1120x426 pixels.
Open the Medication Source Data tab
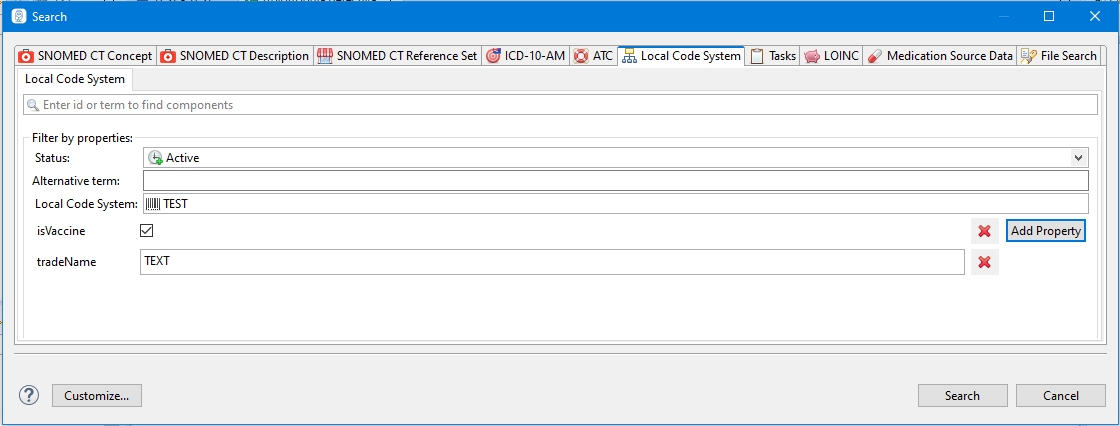(x=940, y=56)
